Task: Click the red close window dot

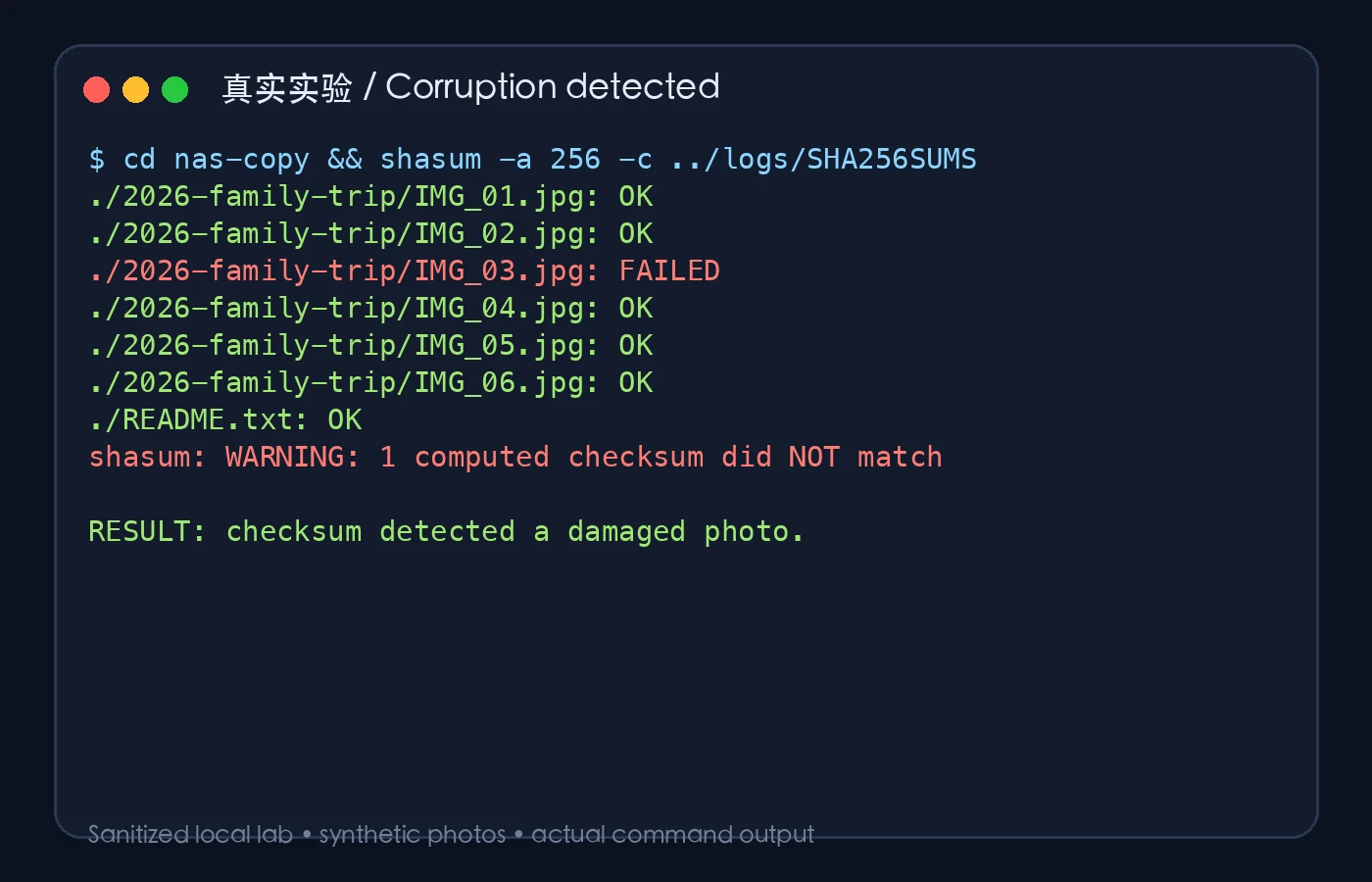Action: (96, 90)
